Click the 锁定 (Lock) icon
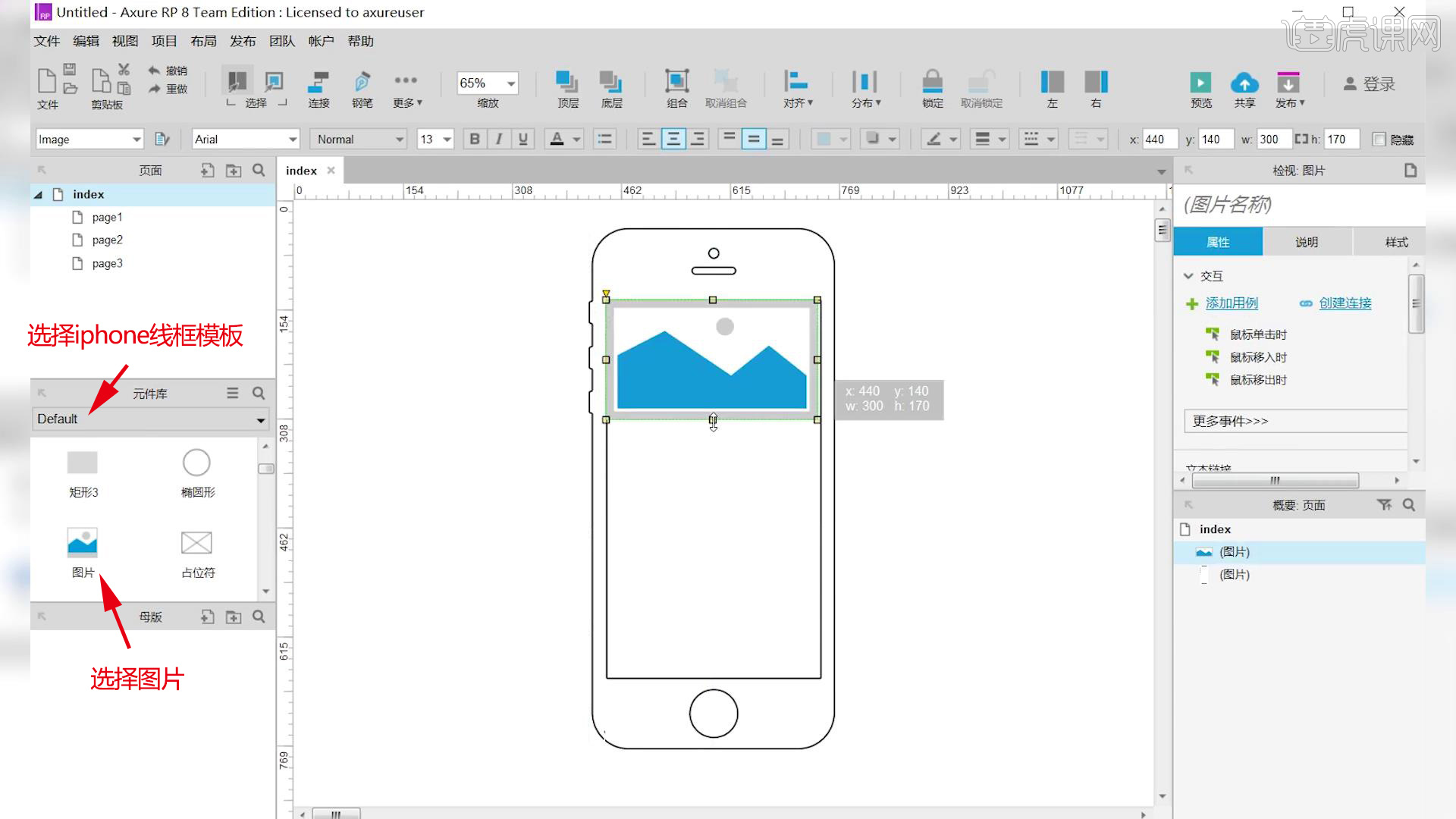1456x819 pixels. point(932,87)
